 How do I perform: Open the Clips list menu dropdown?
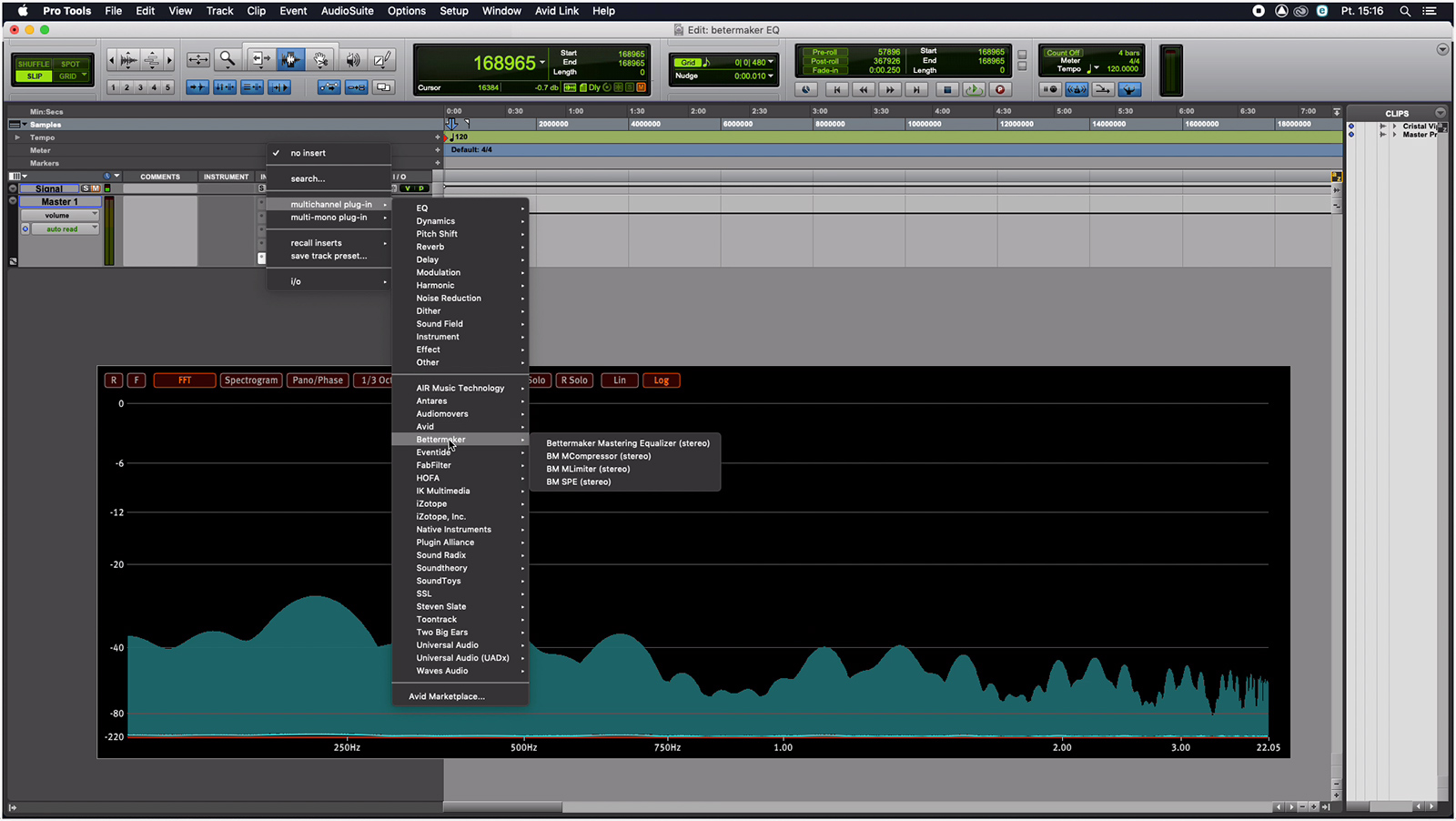click(x=1441, y=113)
